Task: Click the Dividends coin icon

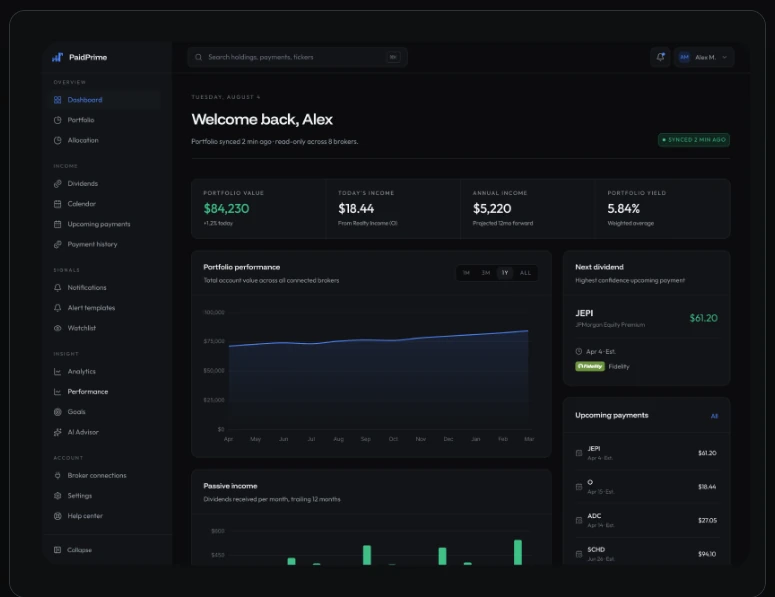Action: [x=57, y=183]
